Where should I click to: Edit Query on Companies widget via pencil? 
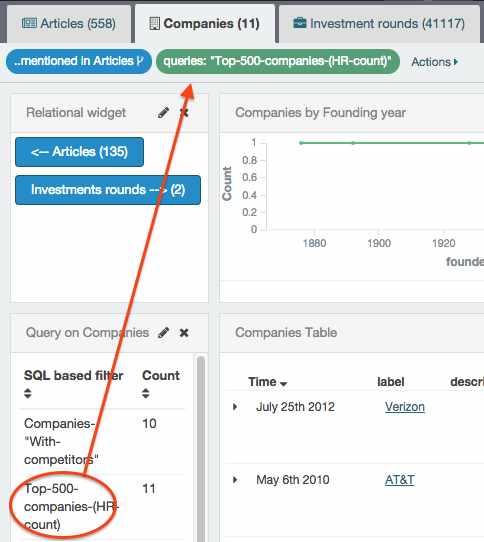tap(163, 333)
